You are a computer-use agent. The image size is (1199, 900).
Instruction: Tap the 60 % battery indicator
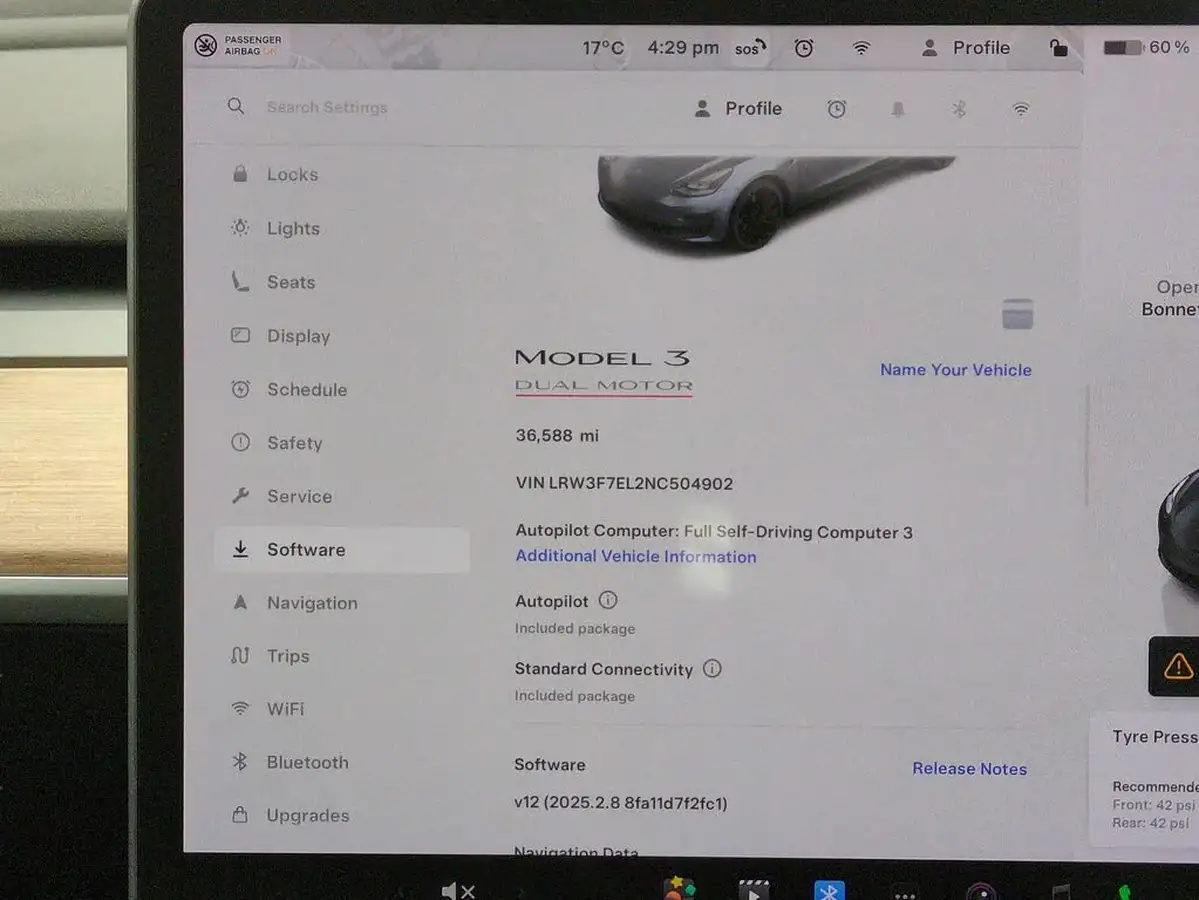click(x=1145, y=47)
